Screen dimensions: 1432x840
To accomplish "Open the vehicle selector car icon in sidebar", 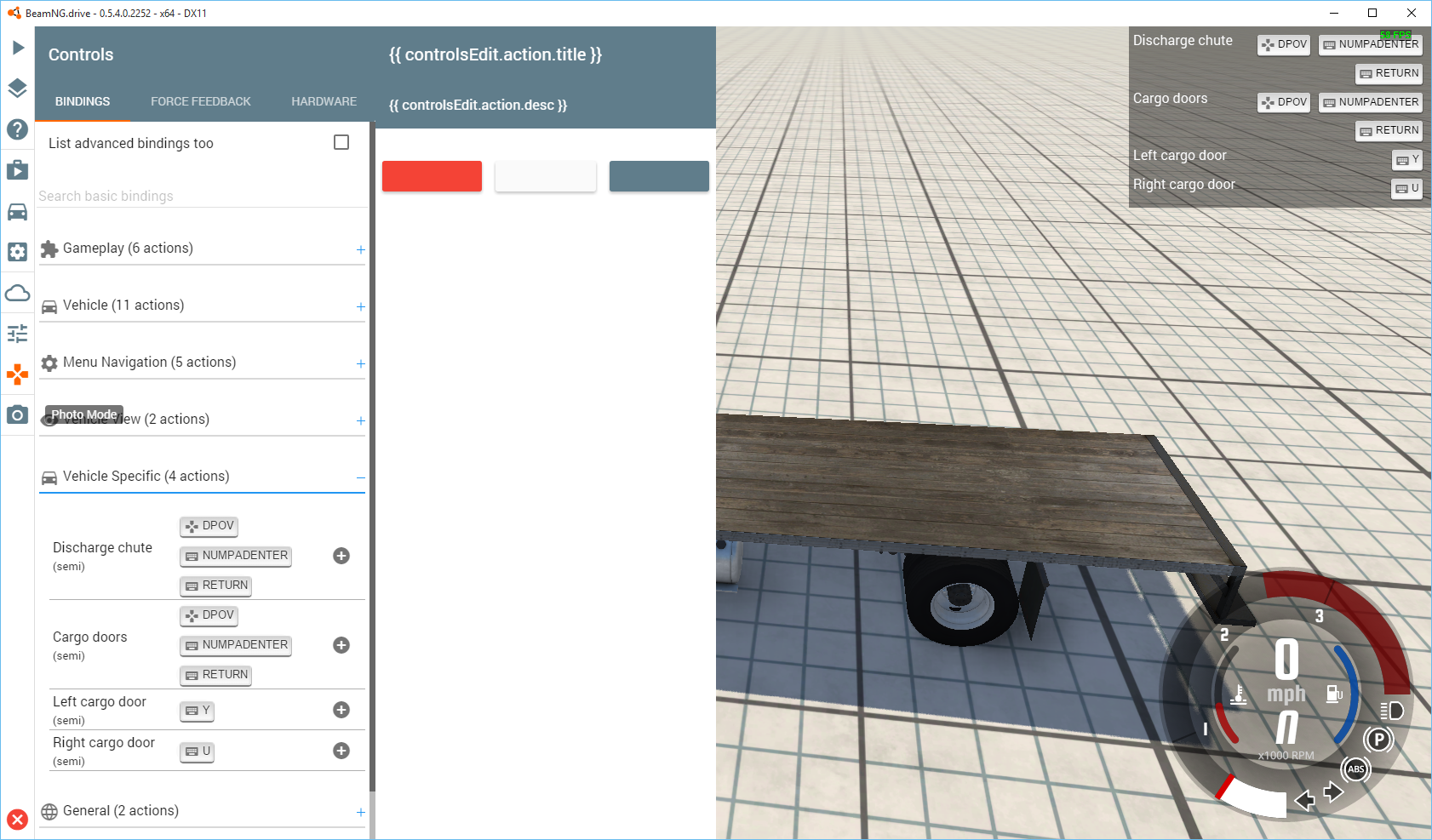I will coord(18,211).
